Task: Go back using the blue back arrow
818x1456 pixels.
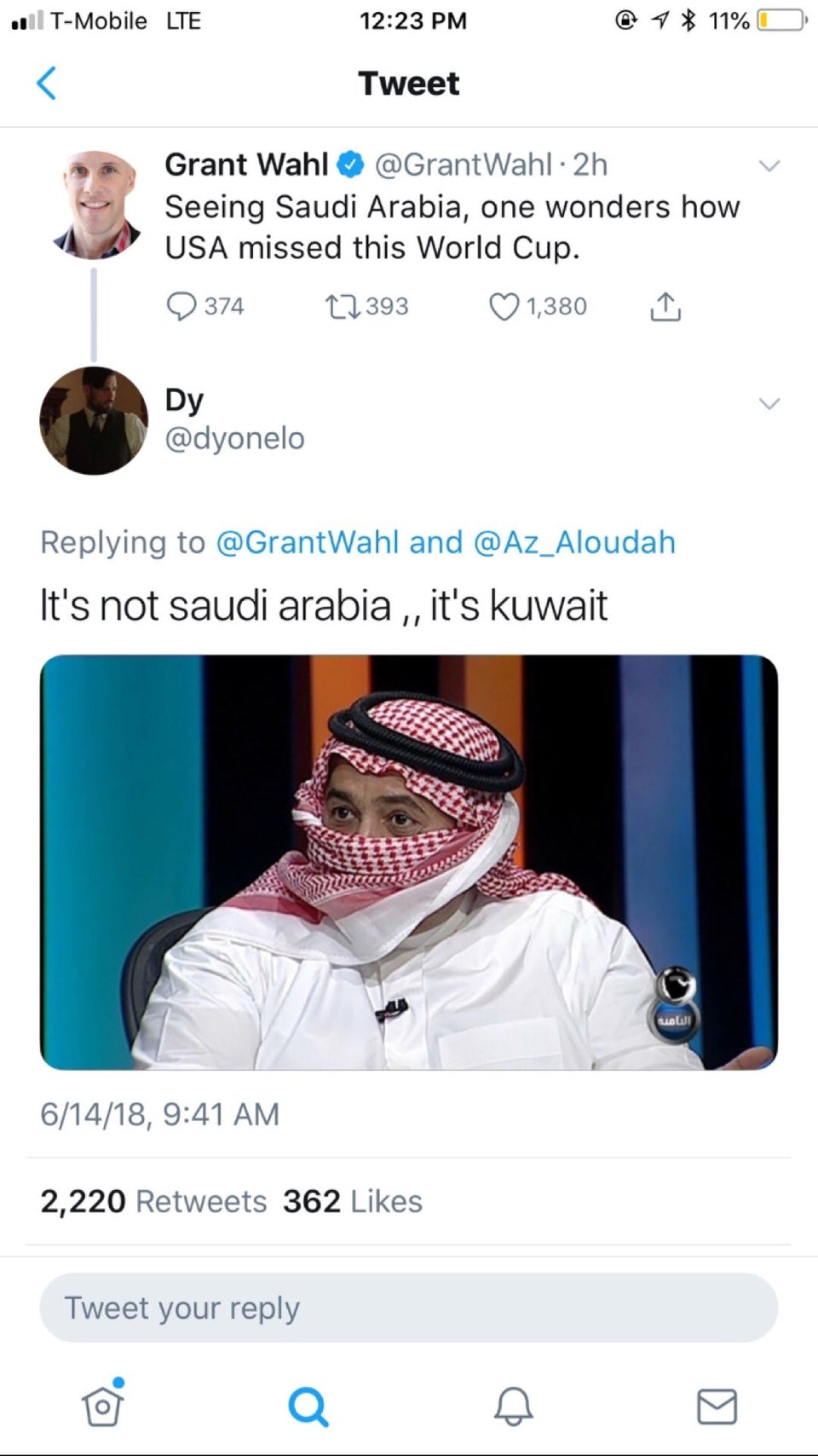Action: pos(47,84)
